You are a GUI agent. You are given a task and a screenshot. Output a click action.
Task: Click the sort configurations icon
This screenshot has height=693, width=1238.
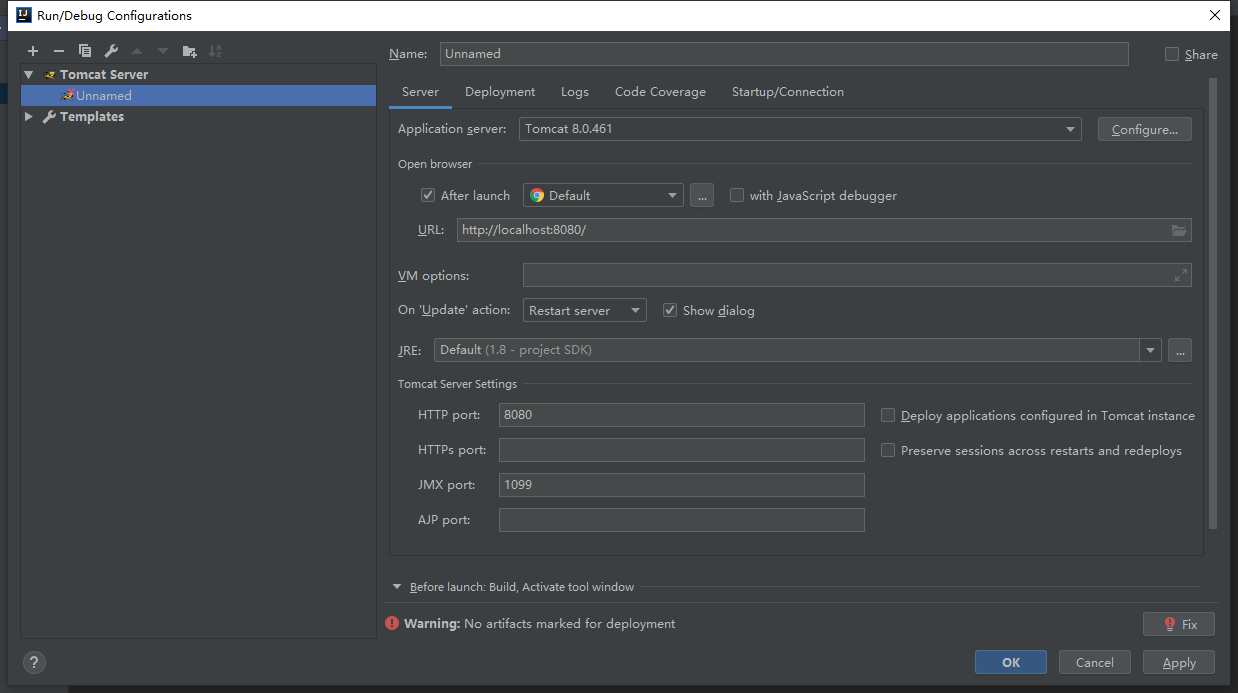pos(215,51)
